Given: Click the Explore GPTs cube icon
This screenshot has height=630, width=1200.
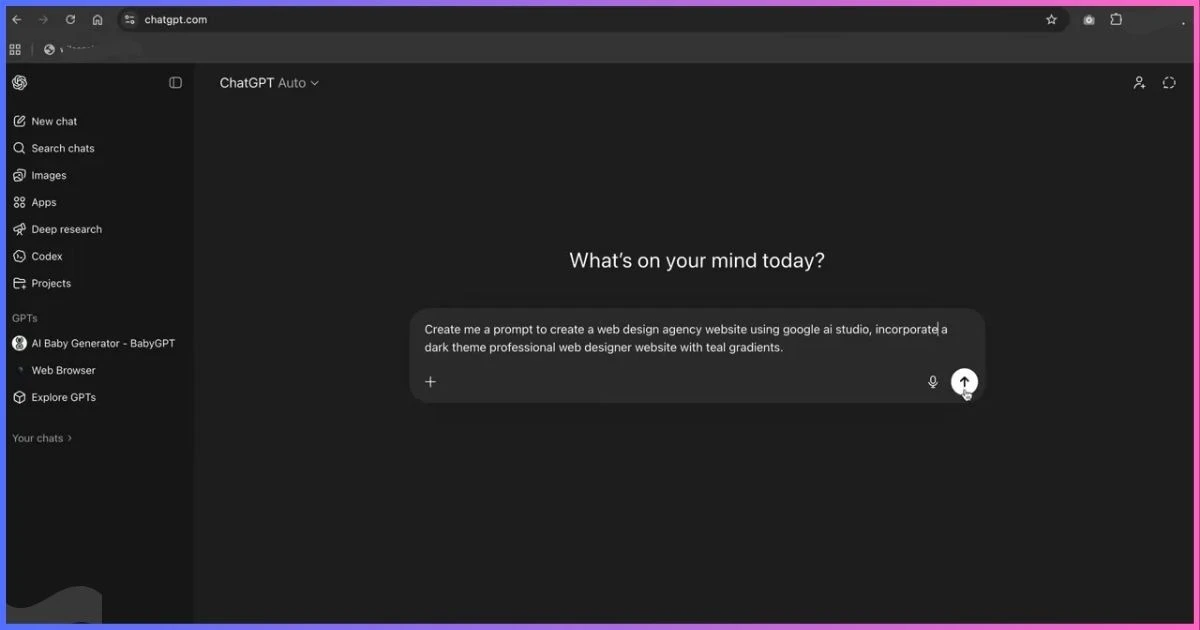Looking at the screenshot, I should (x=19, y=397).
